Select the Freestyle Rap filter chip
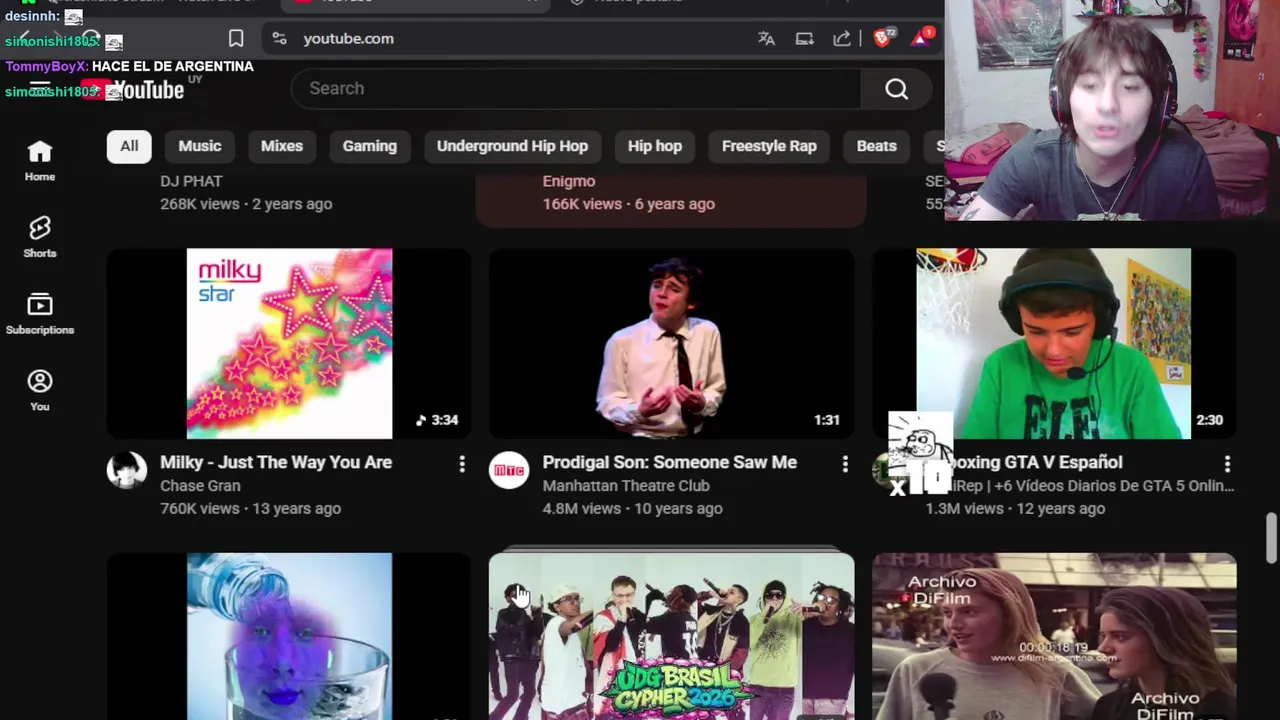The height and width of the screenshot is (720, 1280). pyautogui.click(x=769, y=146)
